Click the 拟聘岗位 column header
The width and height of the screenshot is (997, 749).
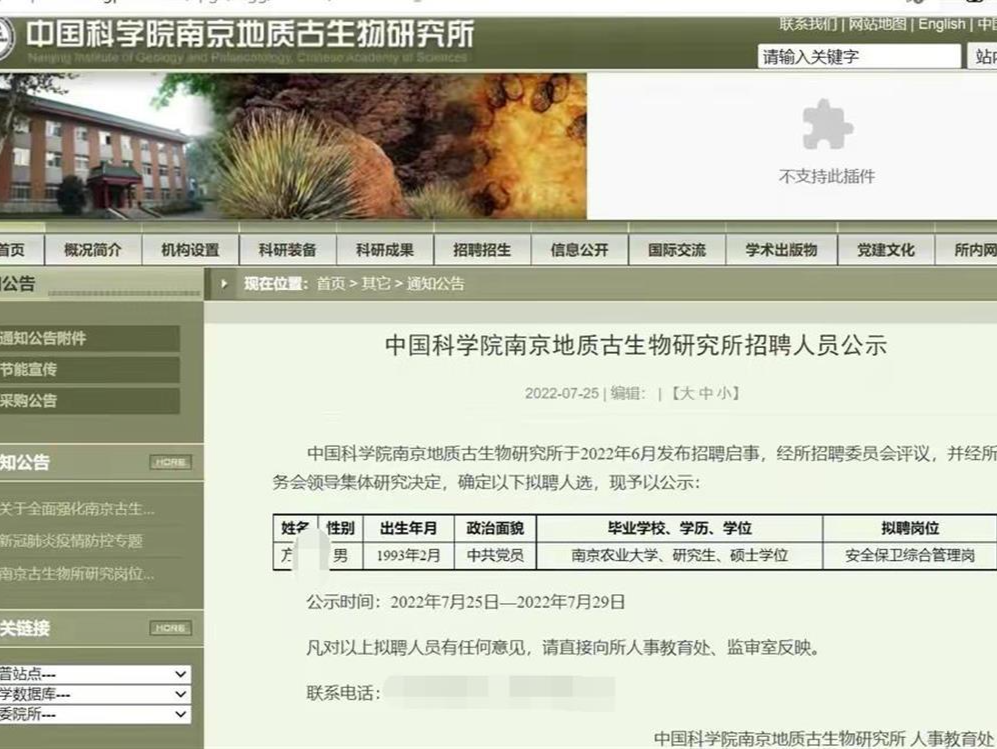point(910,528)
